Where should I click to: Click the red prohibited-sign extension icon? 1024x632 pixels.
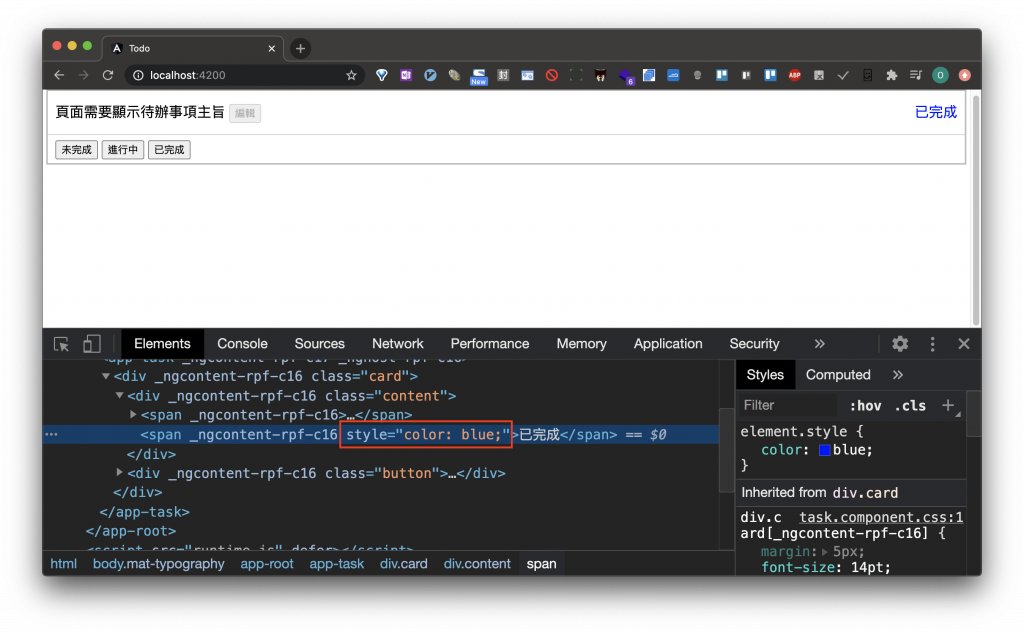(x=552, y=75)
